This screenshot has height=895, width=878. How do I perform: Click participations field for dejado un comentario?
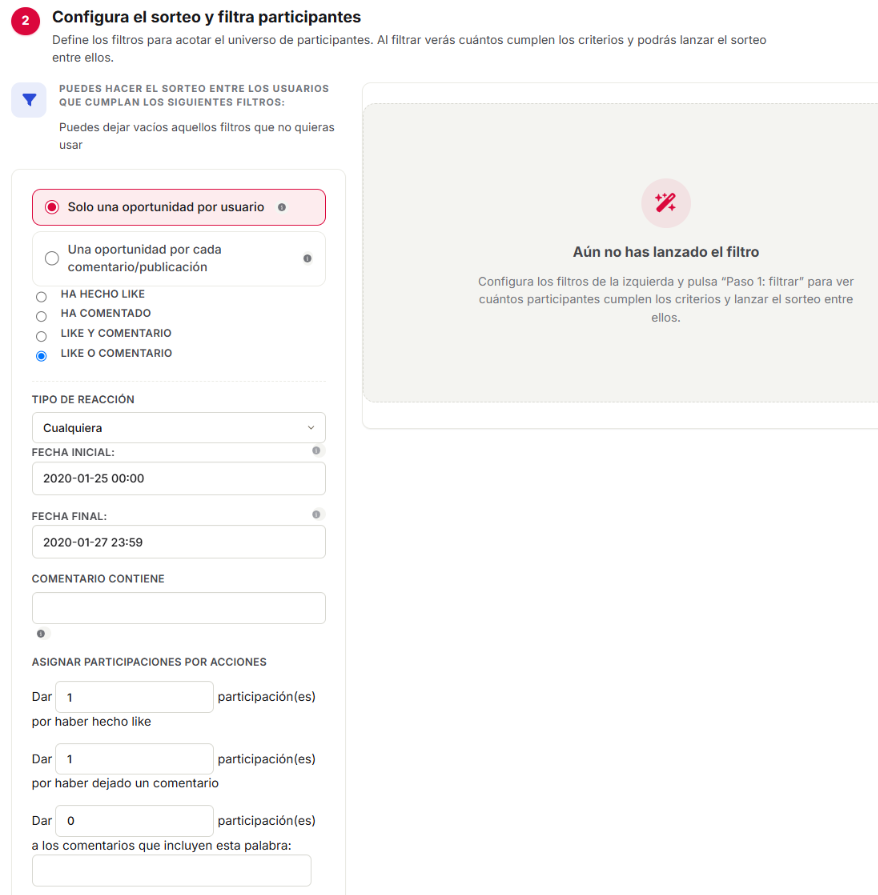(x=135, y=759)
